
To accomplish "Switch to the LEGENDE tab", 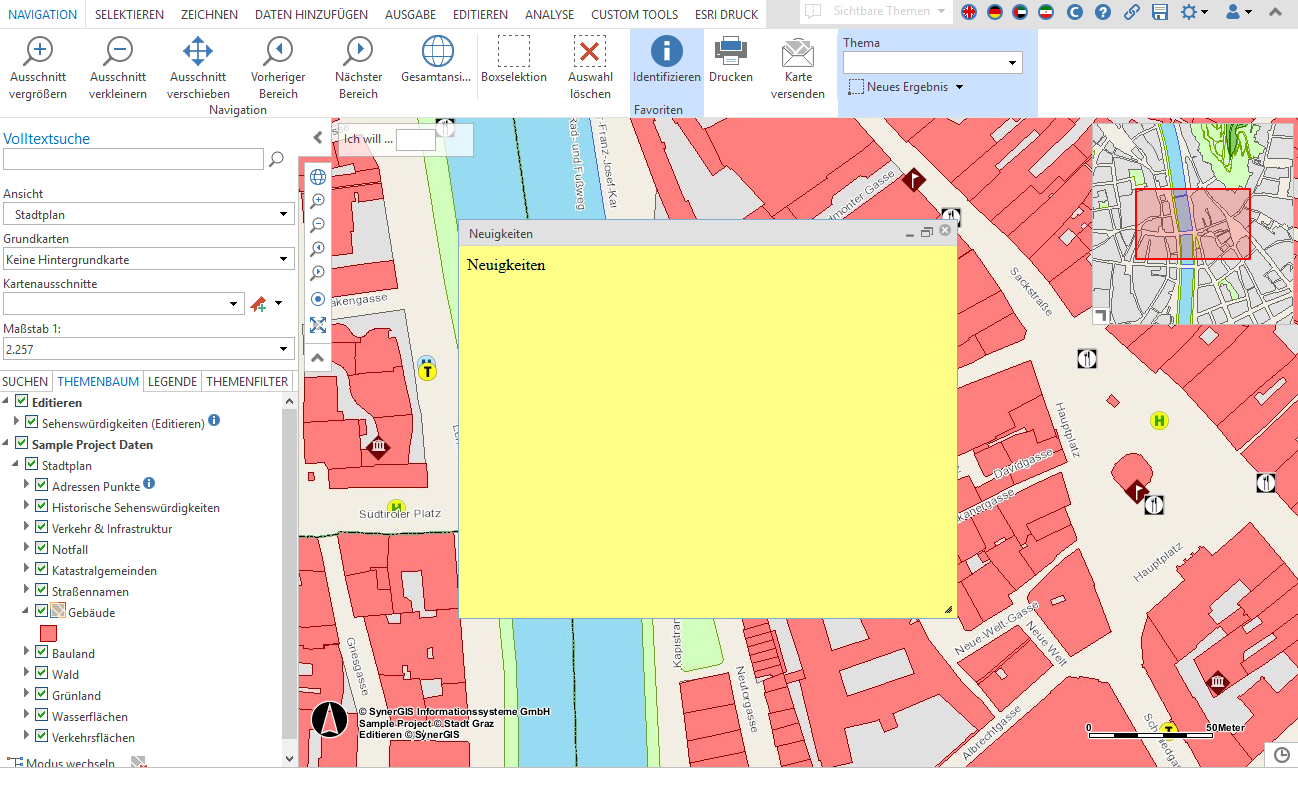I will (172, 381).
